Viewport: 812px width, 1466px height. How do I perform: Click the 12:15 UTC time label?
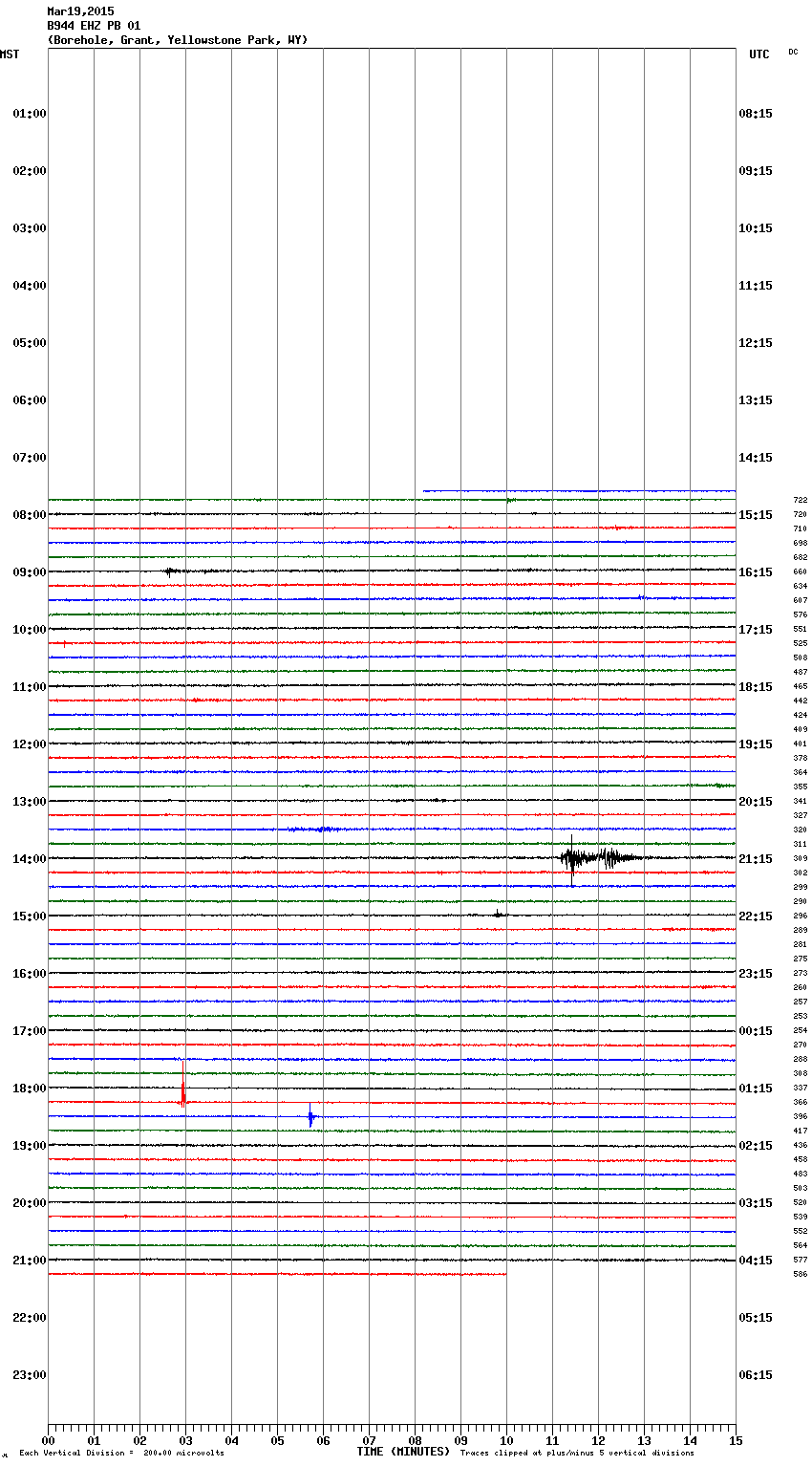[x=756, y=343]
